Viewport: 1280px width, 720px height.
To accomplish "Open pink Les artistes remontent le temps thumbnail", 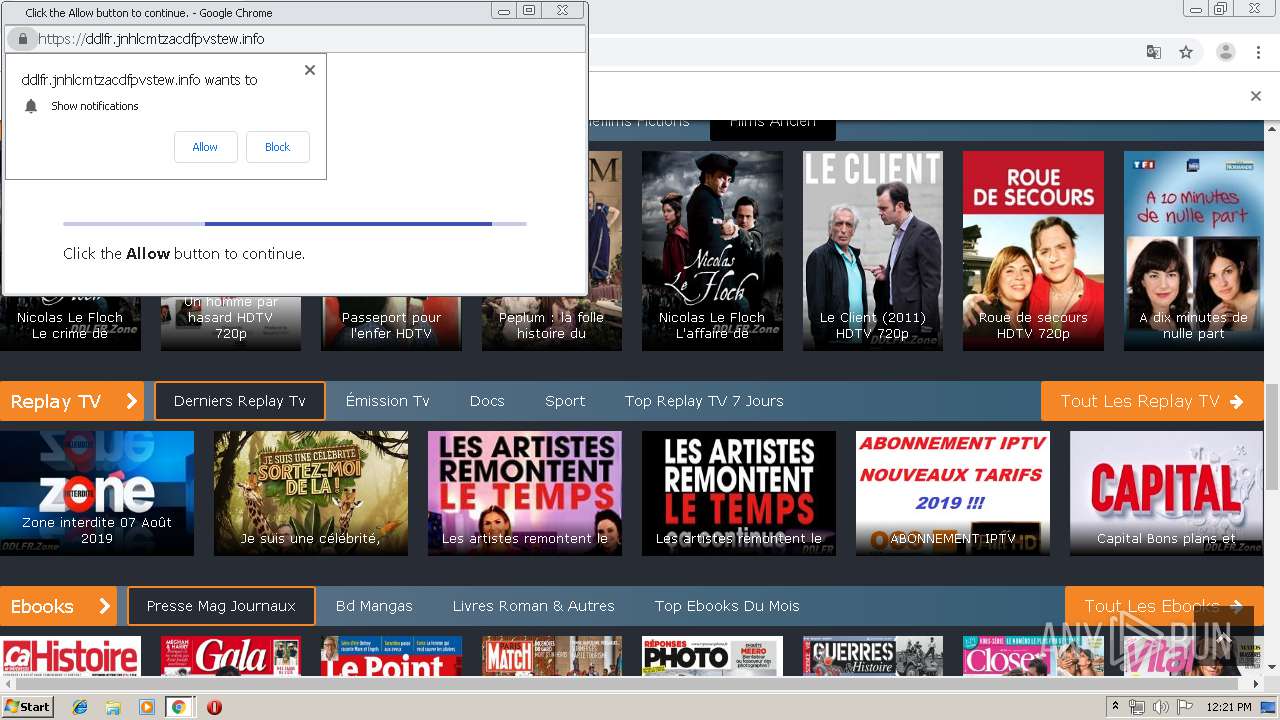I will [525, 493].
